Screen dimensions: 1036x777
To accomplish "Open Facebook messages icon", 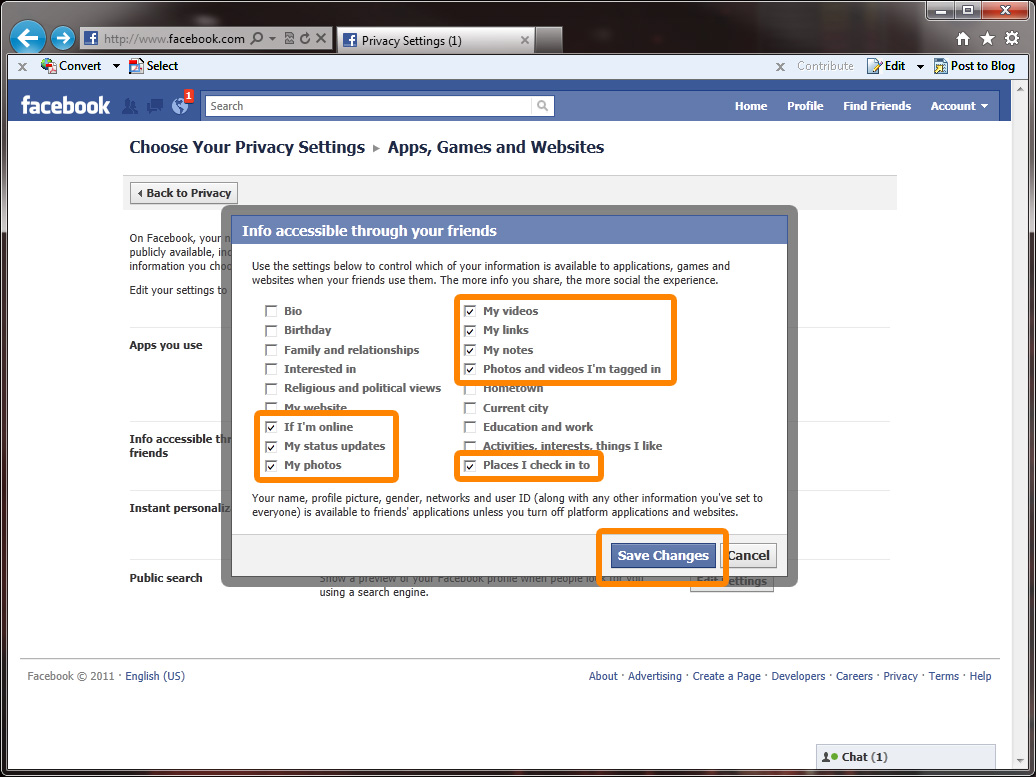I will tap(155, 106).
